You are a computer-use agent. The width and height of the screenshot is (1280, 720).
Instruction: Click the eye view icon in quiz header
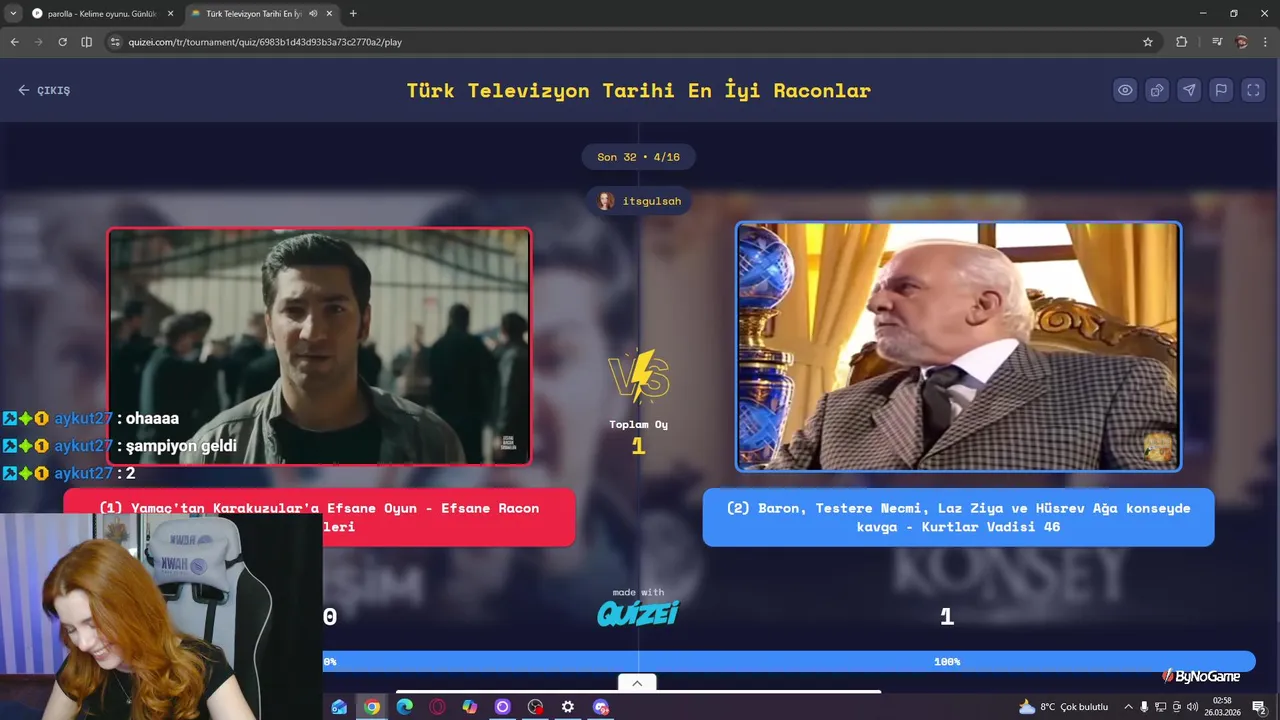(1125, 90)
